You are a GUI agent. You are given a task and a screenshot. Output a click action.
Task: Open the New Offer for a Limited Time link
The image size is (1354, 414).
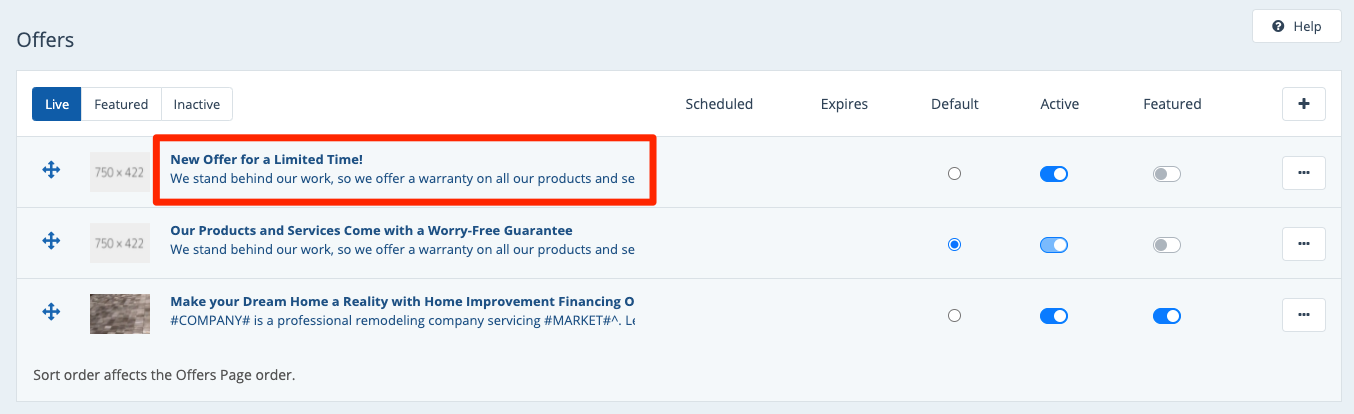[x=266, y=159]
